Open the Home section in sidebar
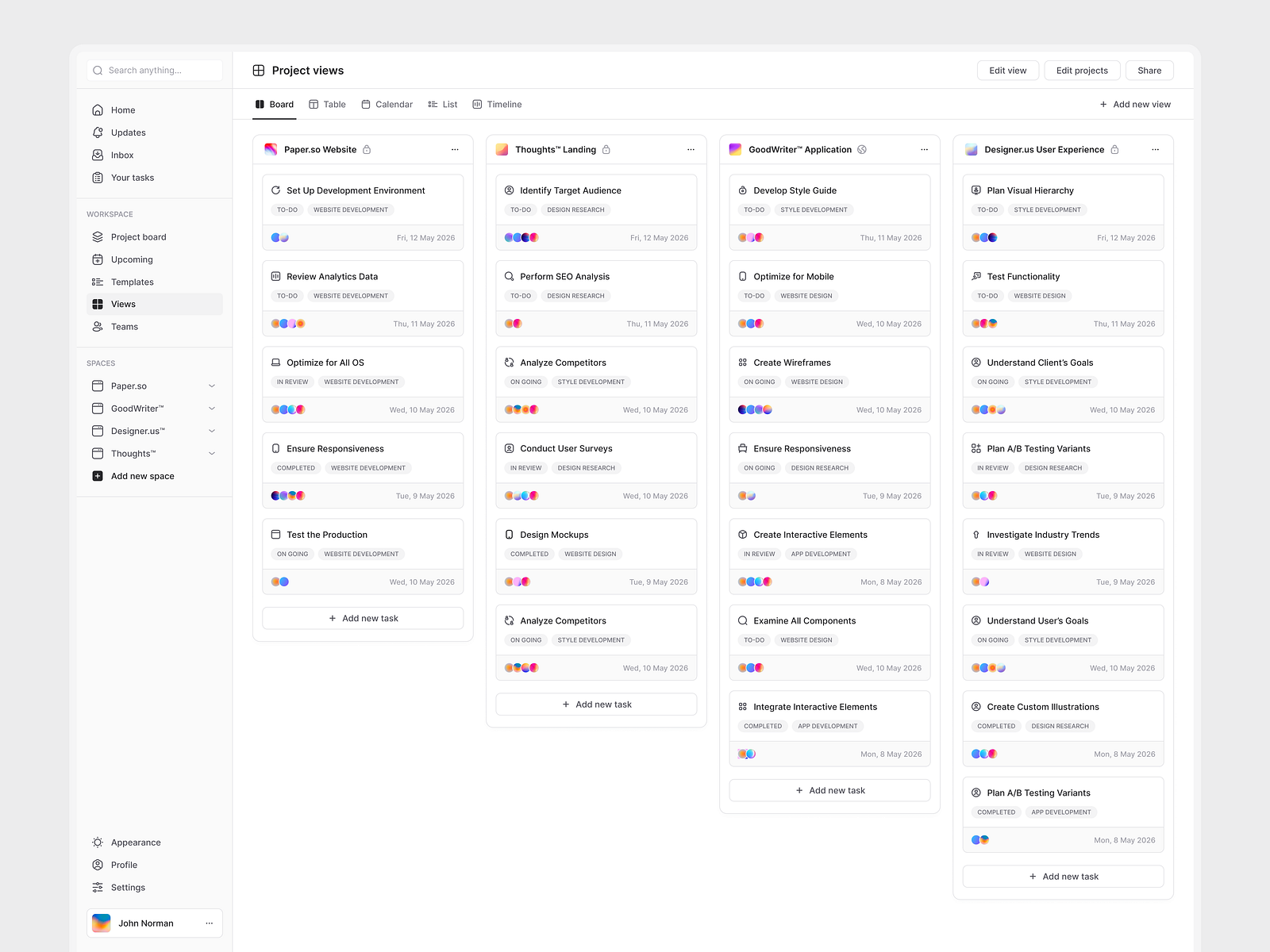Screen dimensions: 1270x952 (x=123, y=109)
